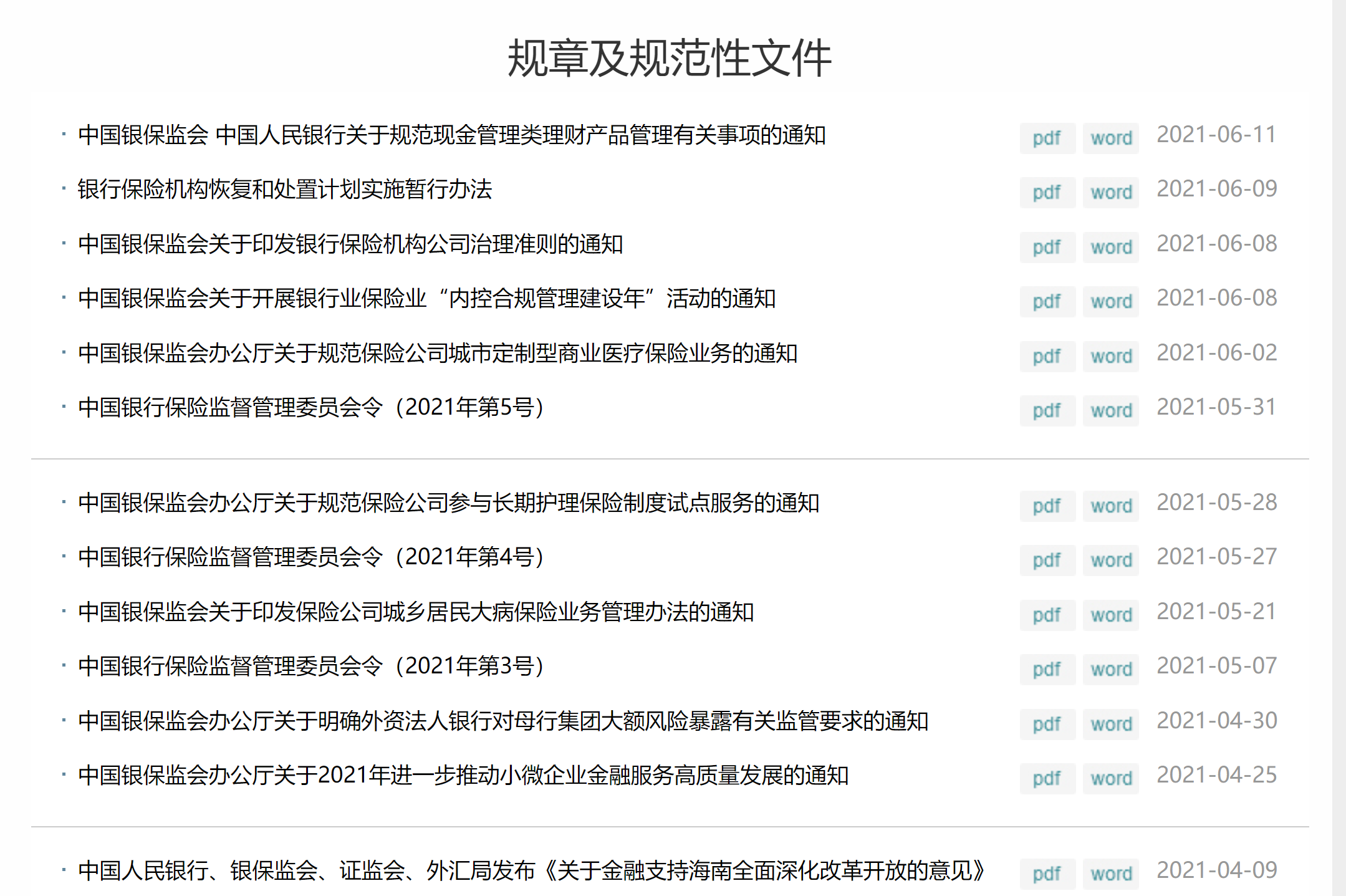Get pdf for 内控合规管理建设年 notice
Screen dimensions: 1346x896
[x=1047, y=301]
